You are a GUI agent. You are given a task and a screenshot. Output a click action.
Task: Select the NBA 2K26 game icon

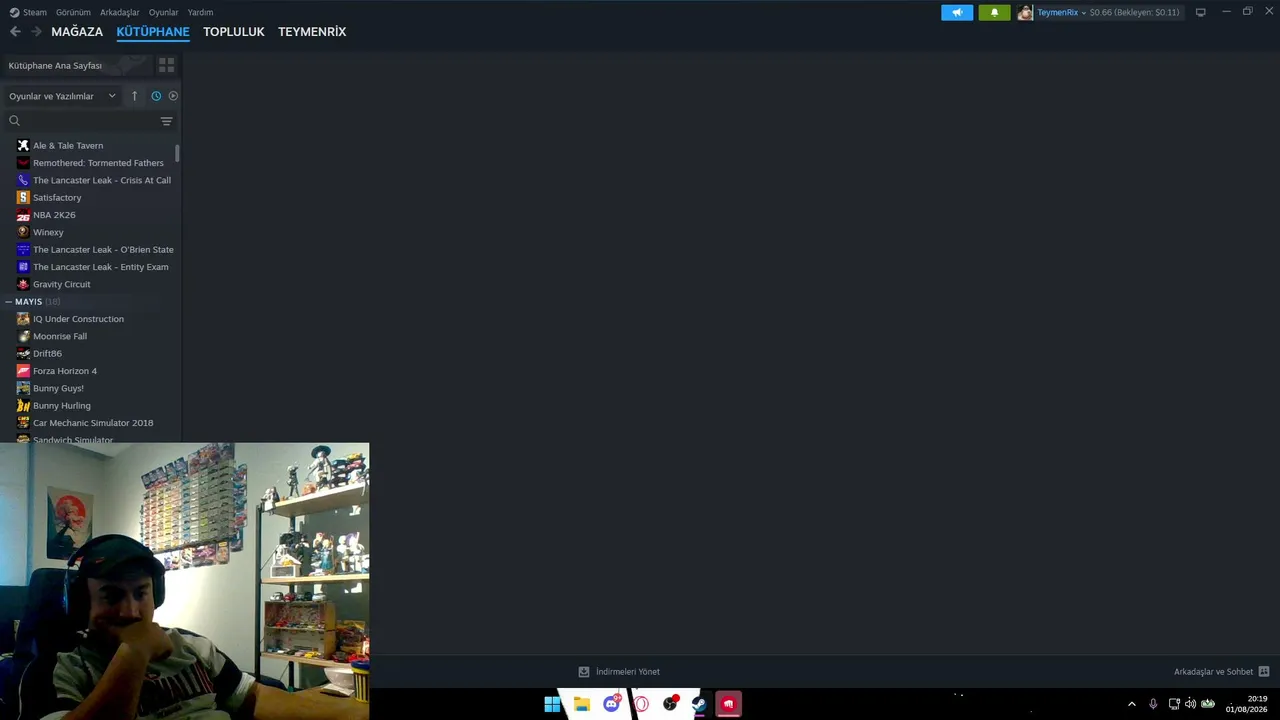(23, 215)
